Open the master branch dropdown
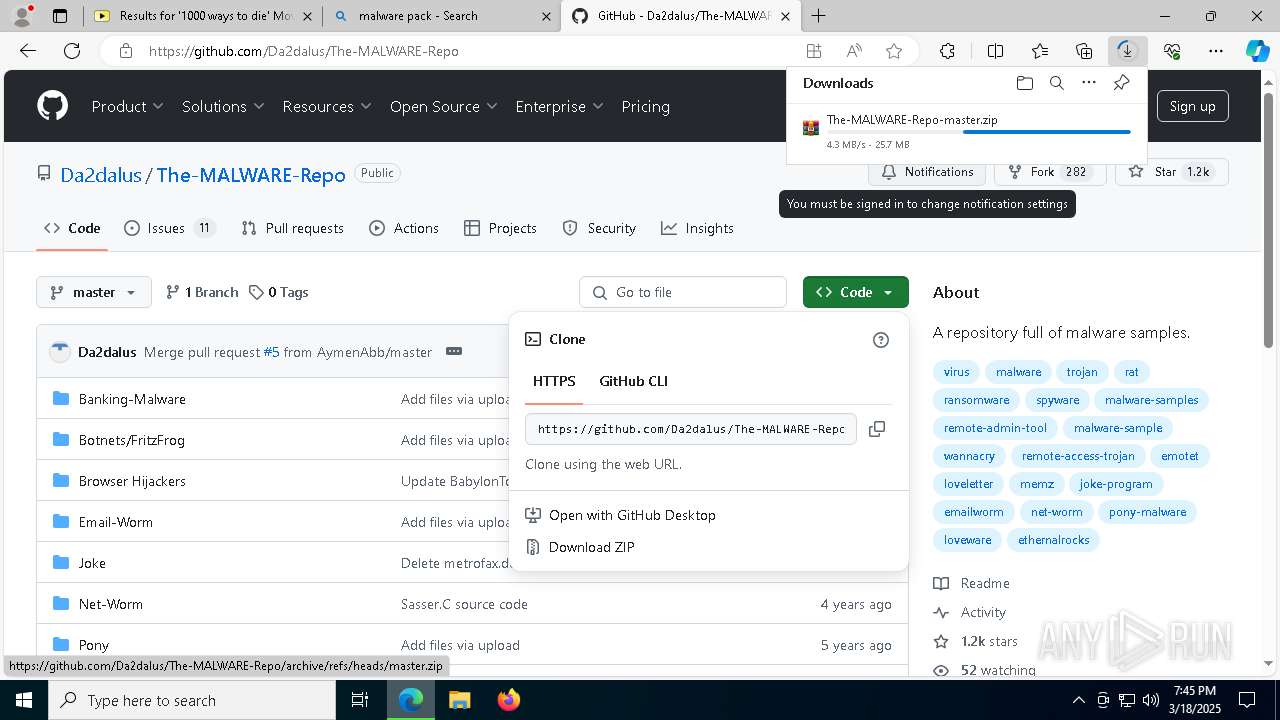1280x720 pixels. (x=94, y=292)
